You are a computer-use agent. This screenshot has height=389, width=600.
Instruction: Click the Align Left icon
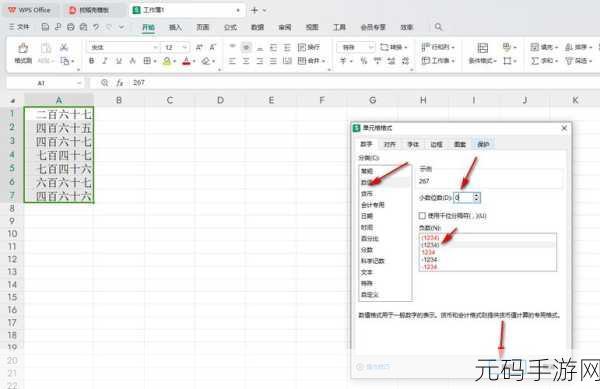tap(232, 61)
